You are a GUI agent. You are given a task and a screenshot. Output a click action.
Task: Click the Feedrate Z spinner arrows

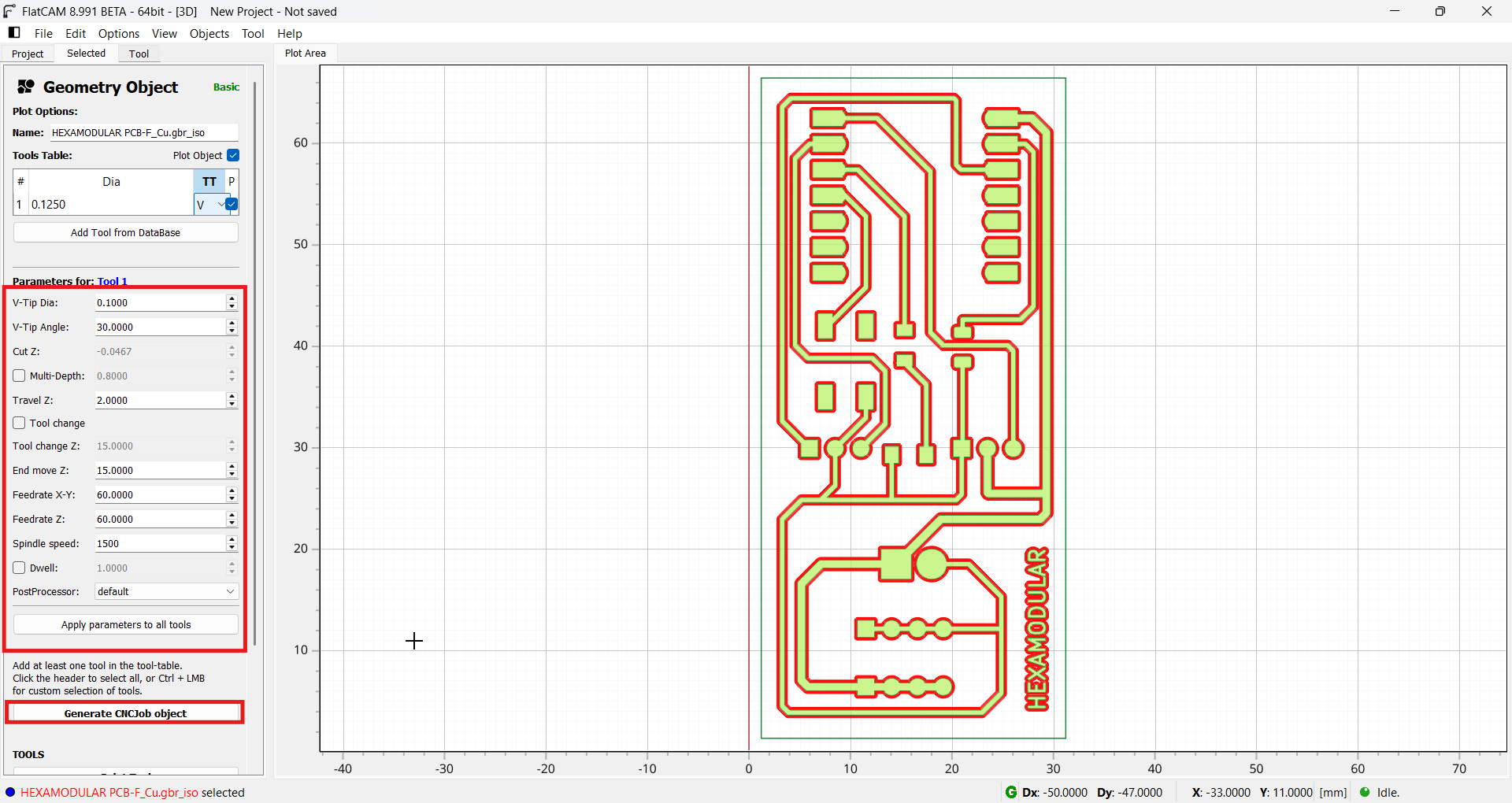[x=232, y=519]
